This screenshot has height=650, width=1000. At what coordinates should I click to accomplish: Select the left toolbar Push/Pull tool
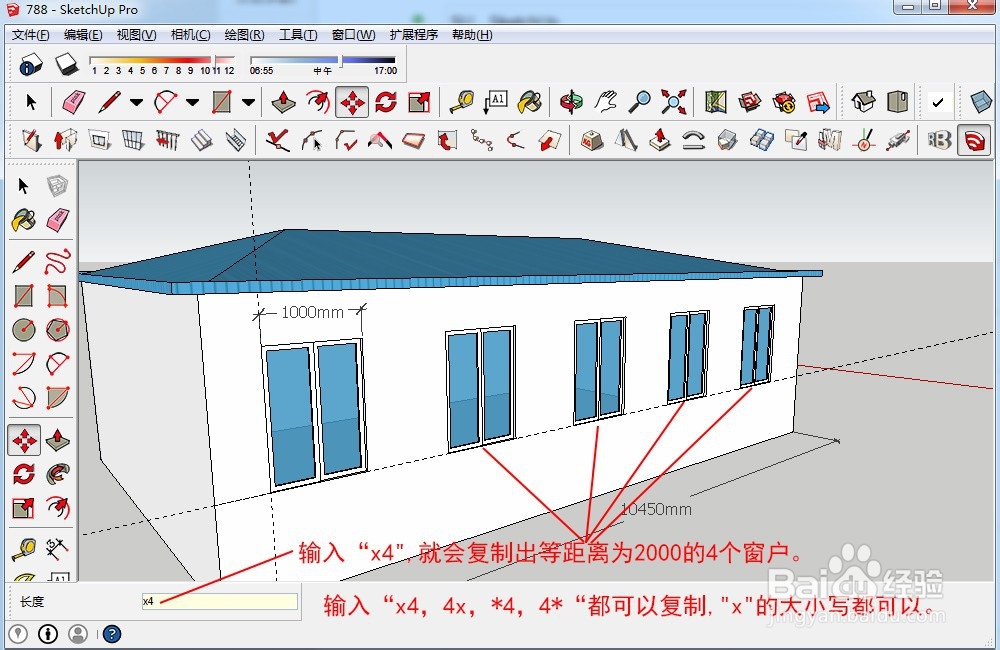coord(57,439)
